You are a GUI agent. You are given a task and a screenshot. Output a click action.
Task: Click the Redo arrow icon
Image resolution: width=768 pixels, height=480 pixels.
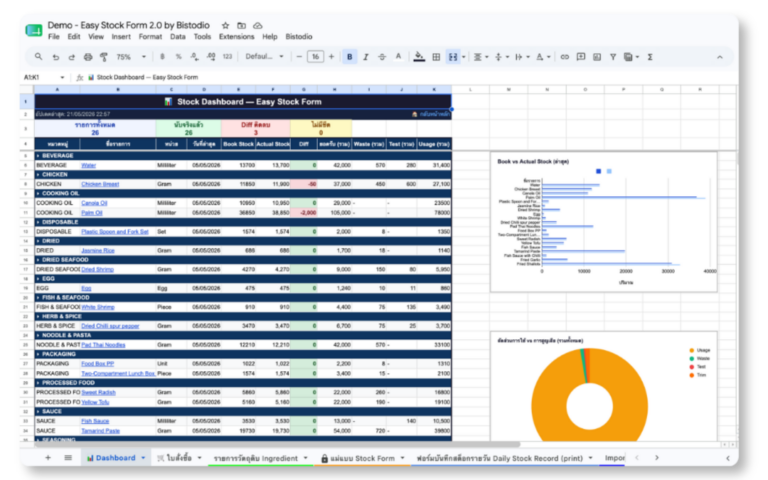72,57
